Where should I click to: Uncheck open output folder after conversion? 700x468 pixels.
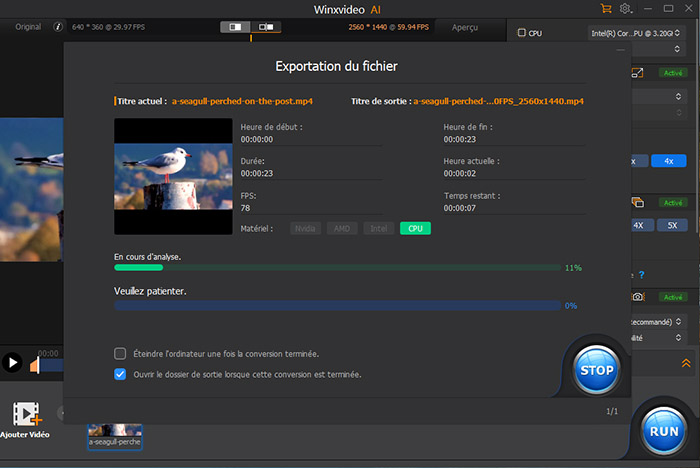120,374
